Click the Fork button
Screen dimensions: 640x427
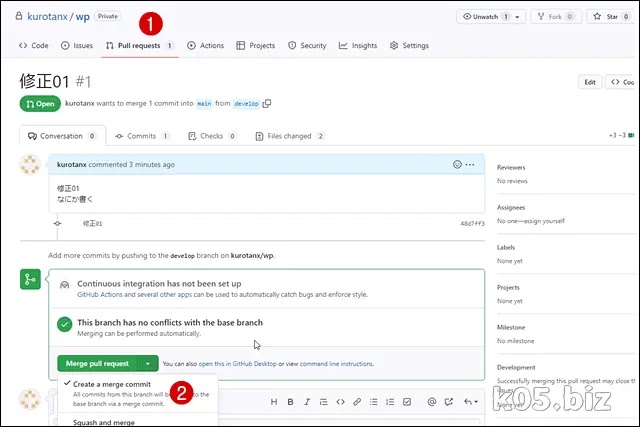point(556,17)
